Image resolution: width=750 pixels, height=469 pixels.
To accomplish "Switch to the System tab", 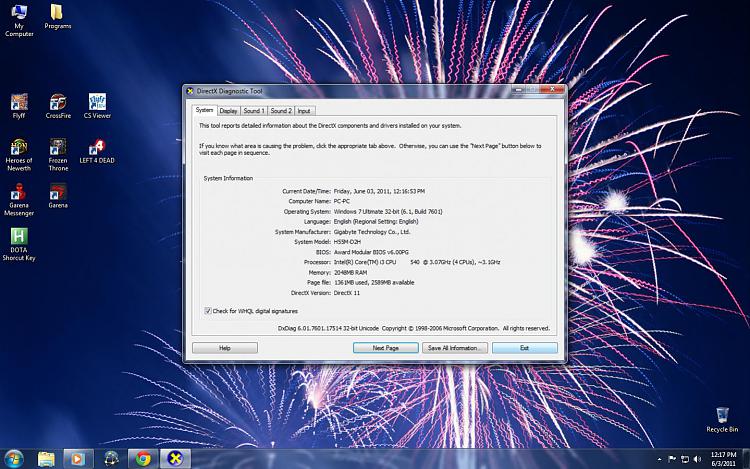I will tap(204, 110).
